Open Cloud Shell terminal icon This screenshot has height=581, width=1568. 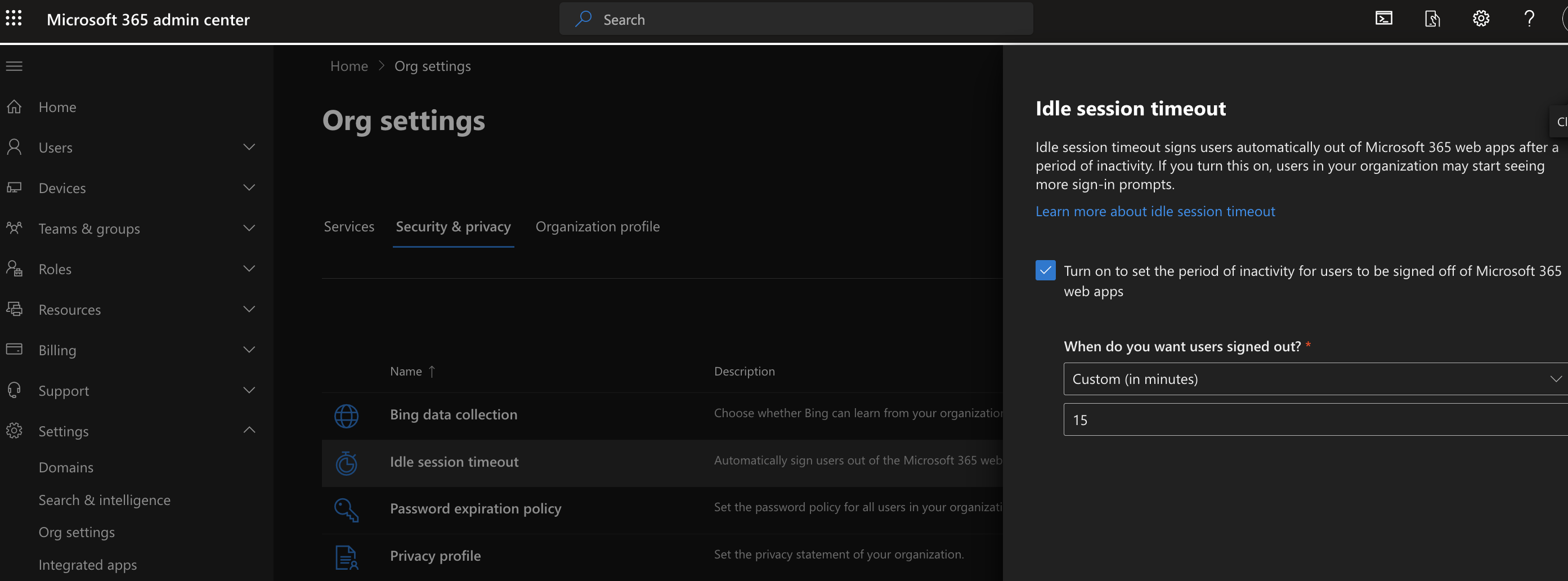[x=1383, y=19]
